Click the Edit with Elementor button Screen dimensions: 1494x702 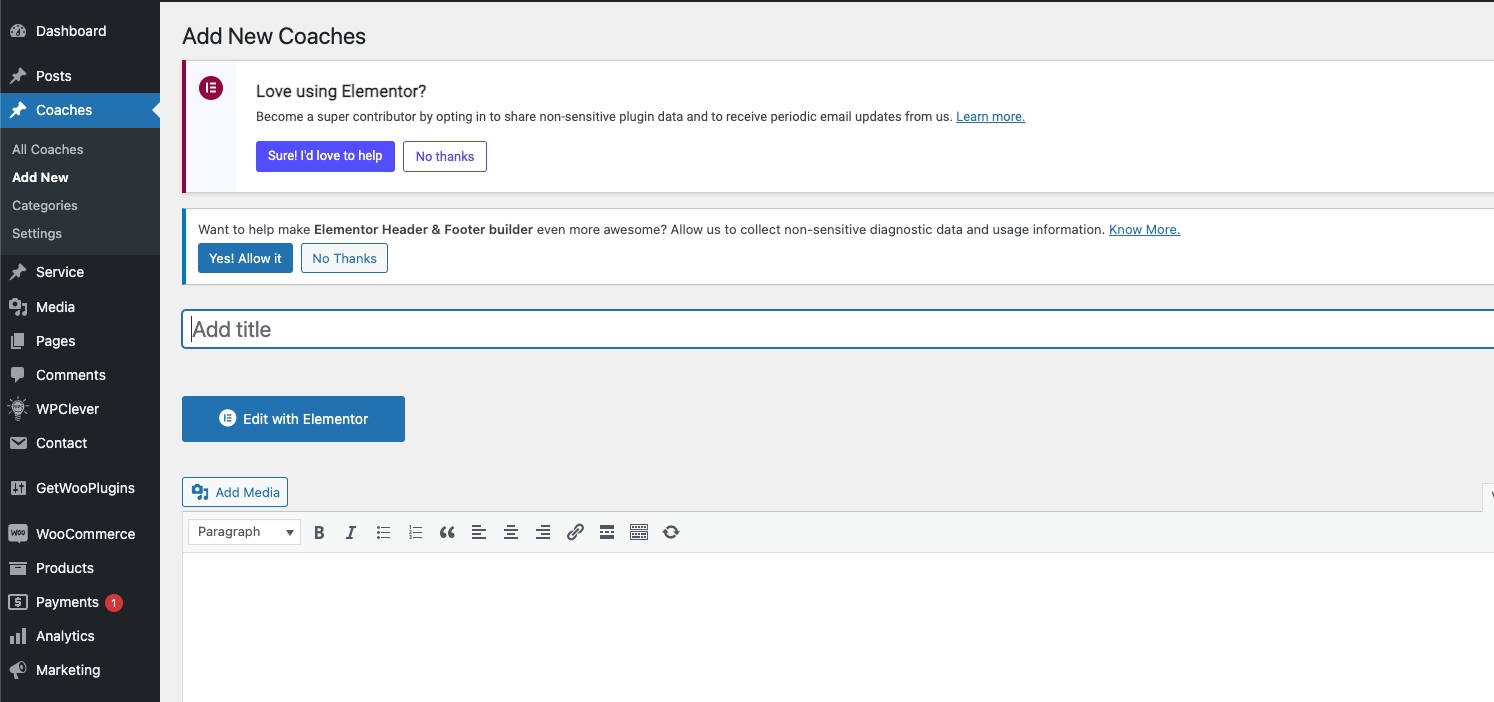(x=293, y=419)
